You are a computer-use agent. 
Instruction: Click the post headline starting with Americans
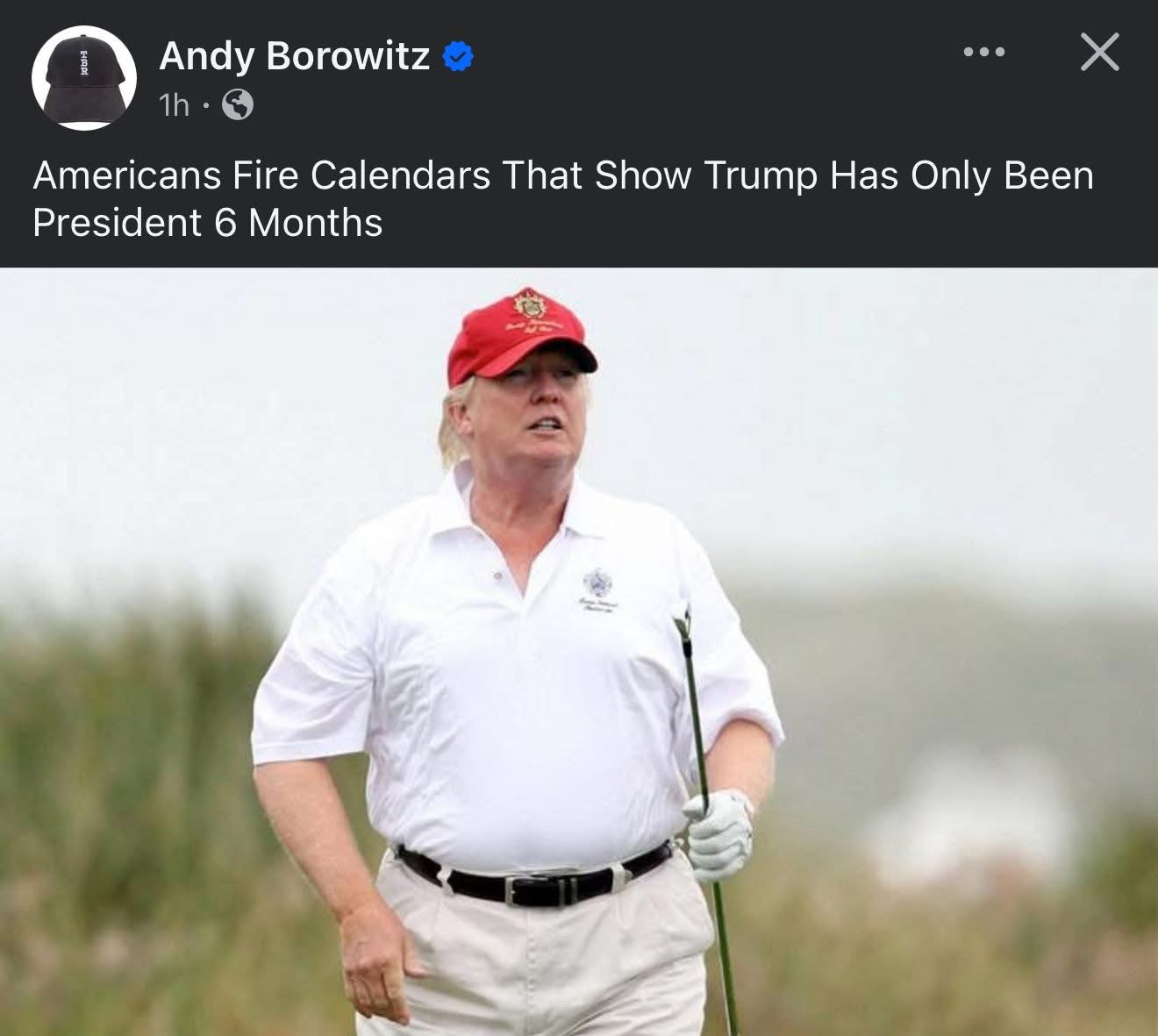(x=563, y=199)
